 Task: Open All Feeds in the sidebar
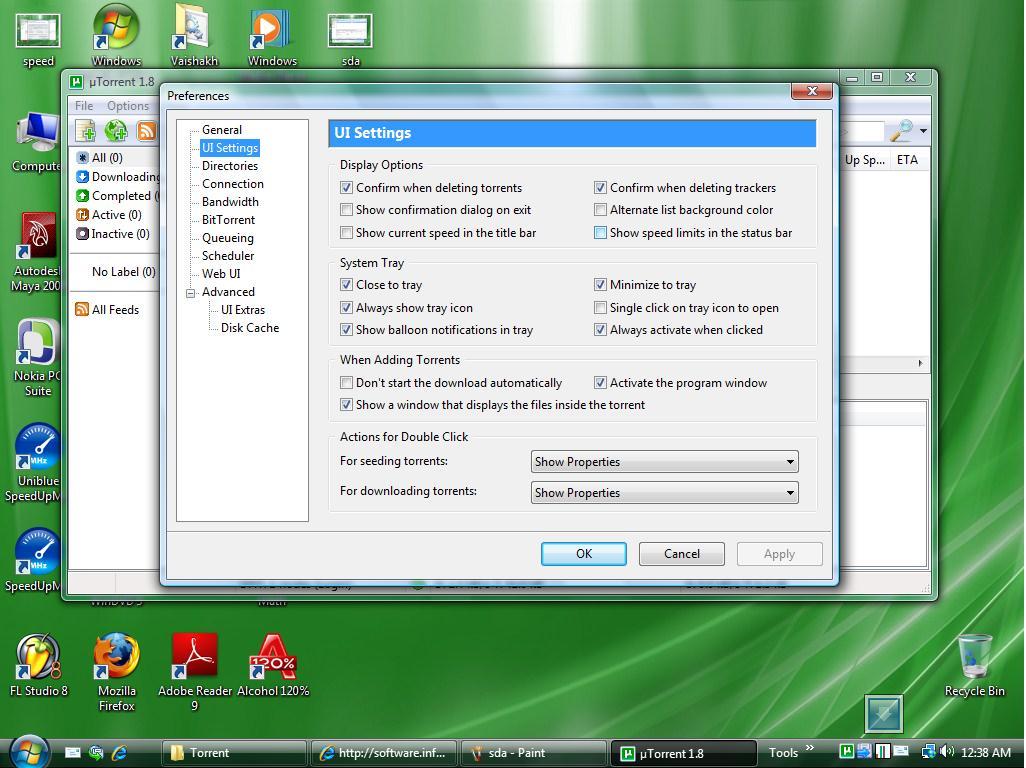pos(113,309)
